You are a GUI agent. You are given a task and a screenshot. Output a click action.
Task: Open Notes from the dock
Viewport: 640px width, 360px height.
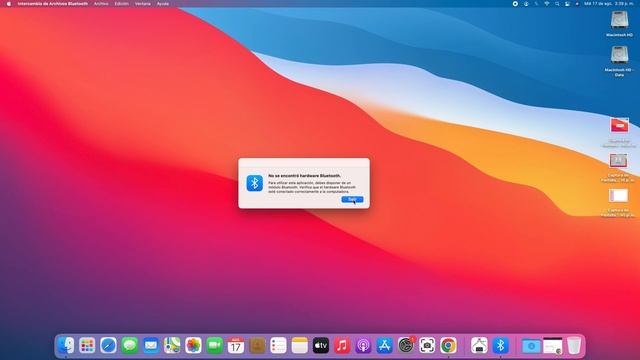pos(300,346)
